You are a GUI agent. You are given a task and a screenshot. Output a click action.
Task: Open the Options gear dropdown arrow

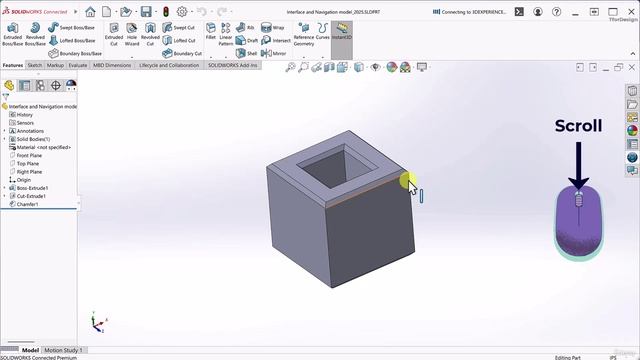[x=191, y=12]
